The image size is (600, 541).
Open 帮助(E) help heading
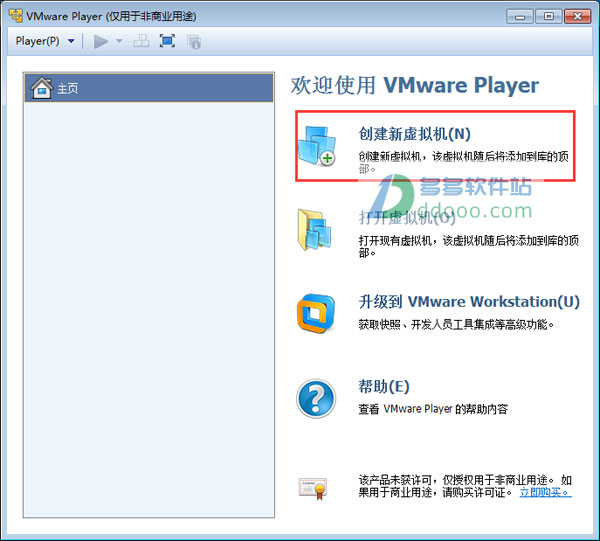tap(384, 386)
